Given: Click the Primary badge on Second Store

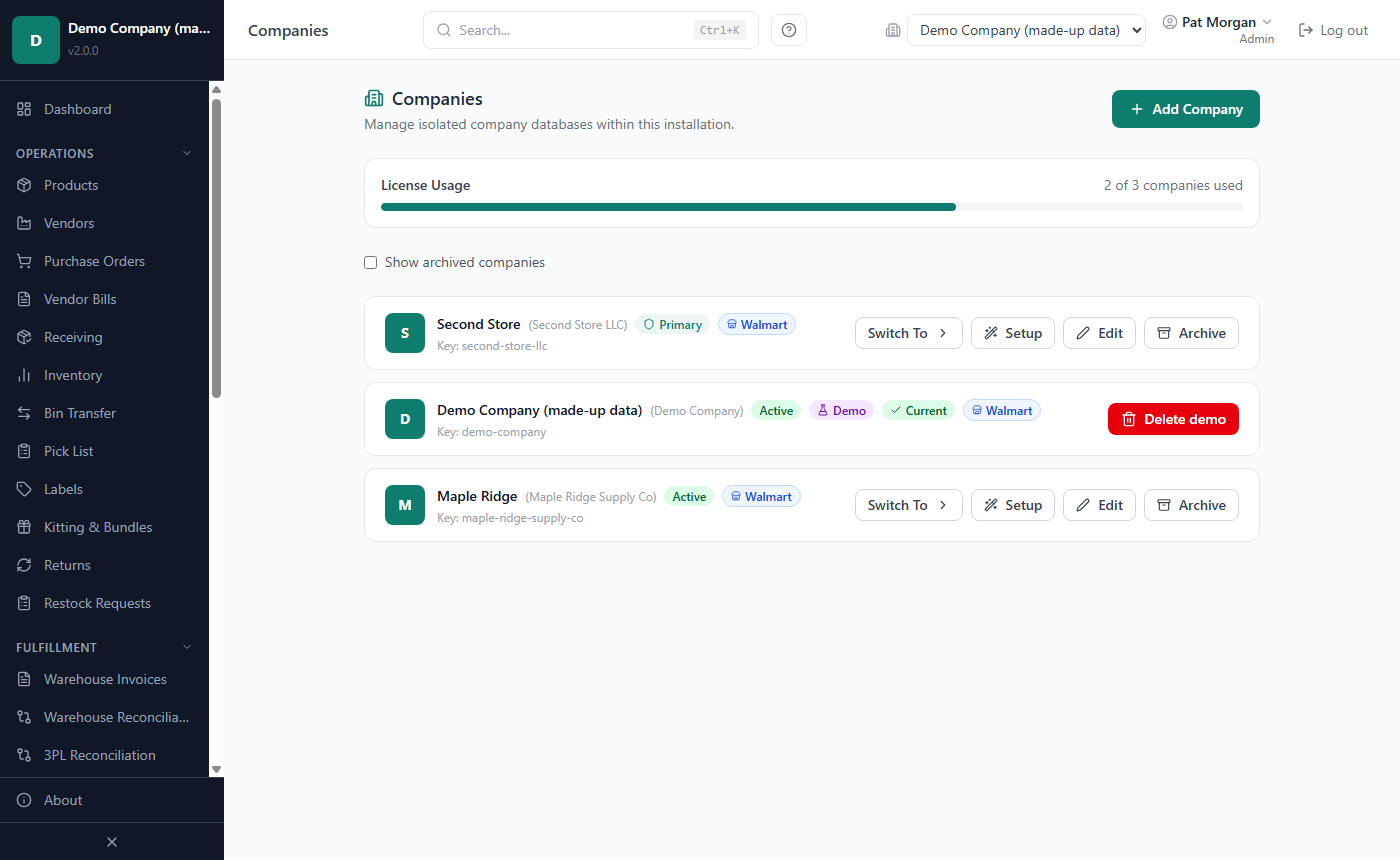Looking at the screenshot, I should pos(672,324).
